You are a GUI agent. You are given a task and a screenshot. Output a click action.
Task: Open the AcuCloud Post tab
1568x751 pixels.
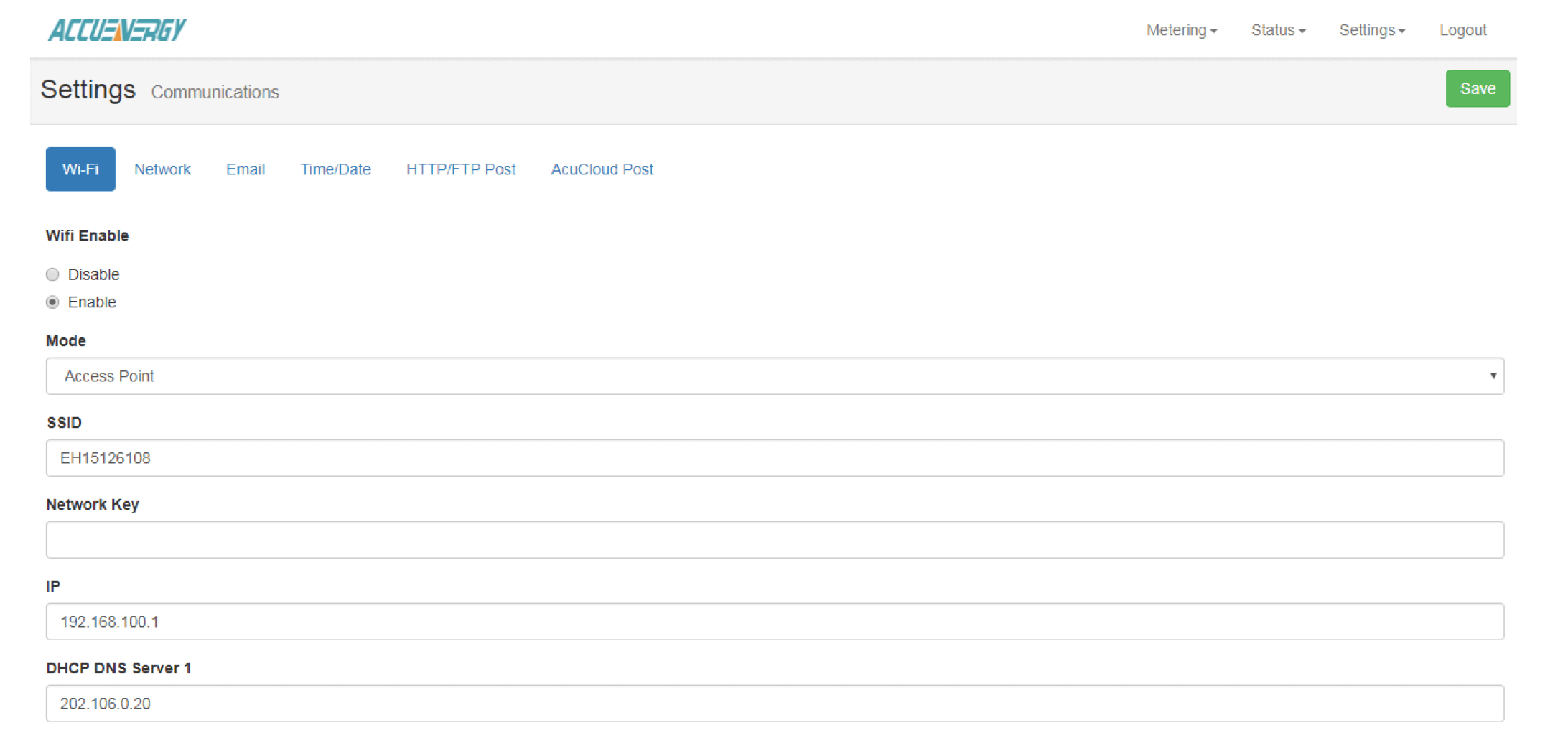tap(602, 169)
